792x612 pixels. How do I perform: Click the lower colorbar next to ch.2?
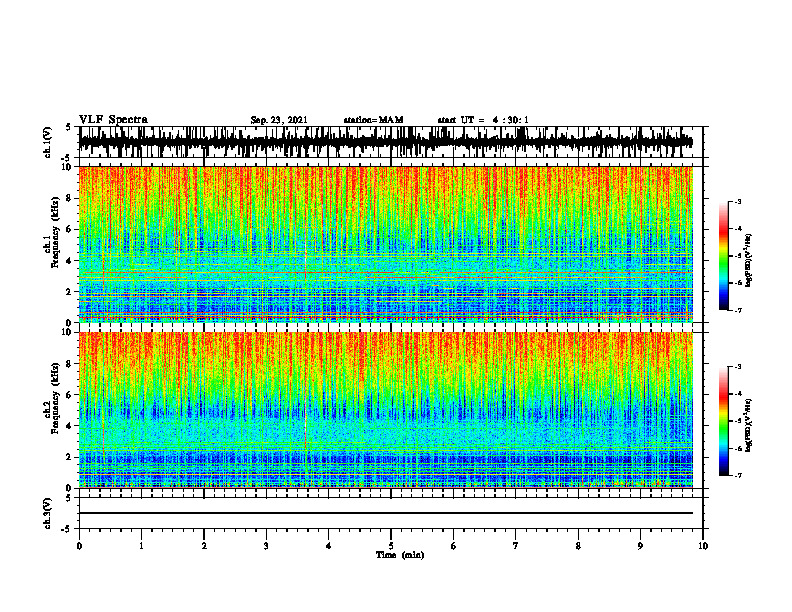tap(724, 421)
